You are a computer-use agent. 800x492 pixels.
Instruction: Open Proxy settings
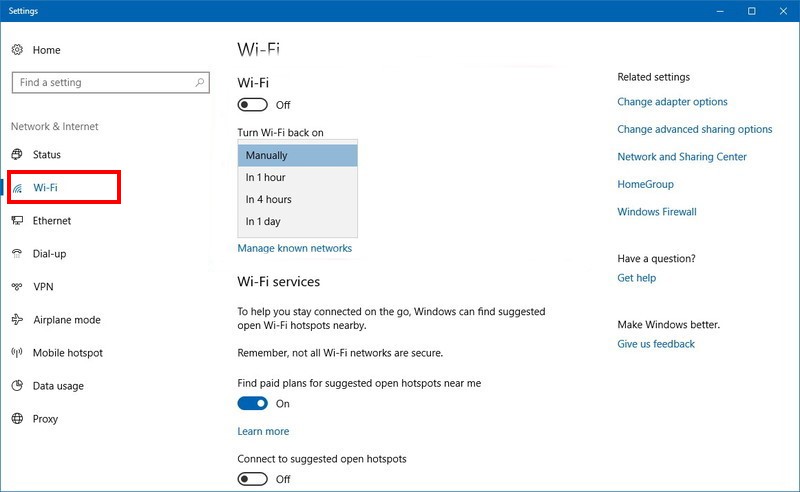(45, 419)
